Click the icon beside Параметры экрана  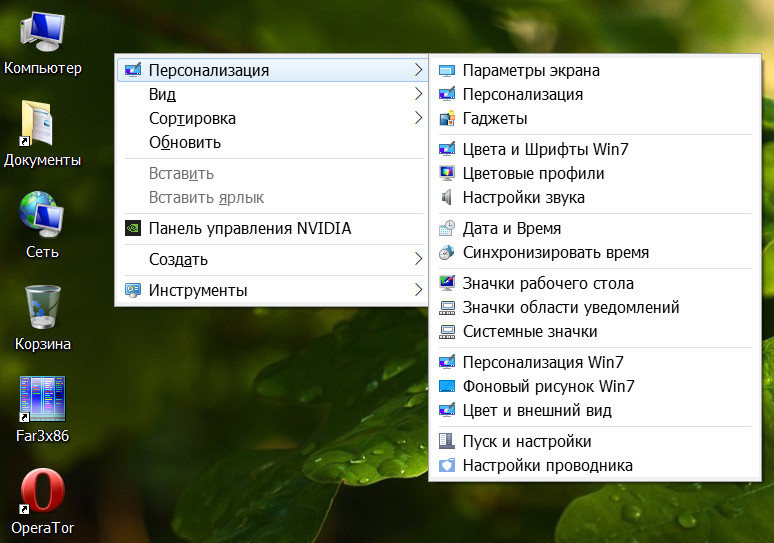(x=447, y=71)
